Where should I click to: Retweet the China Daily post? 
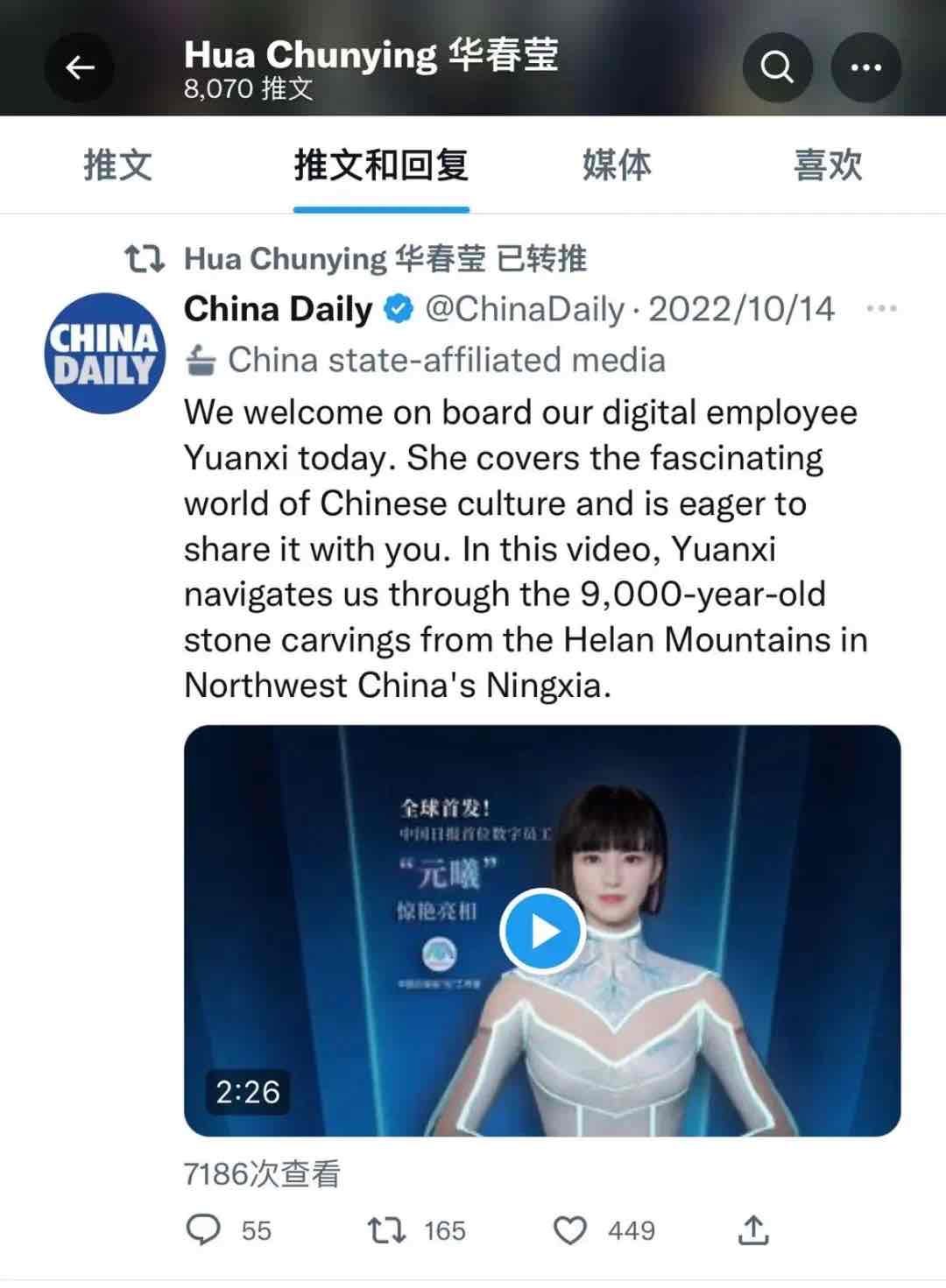point(386,1230)
